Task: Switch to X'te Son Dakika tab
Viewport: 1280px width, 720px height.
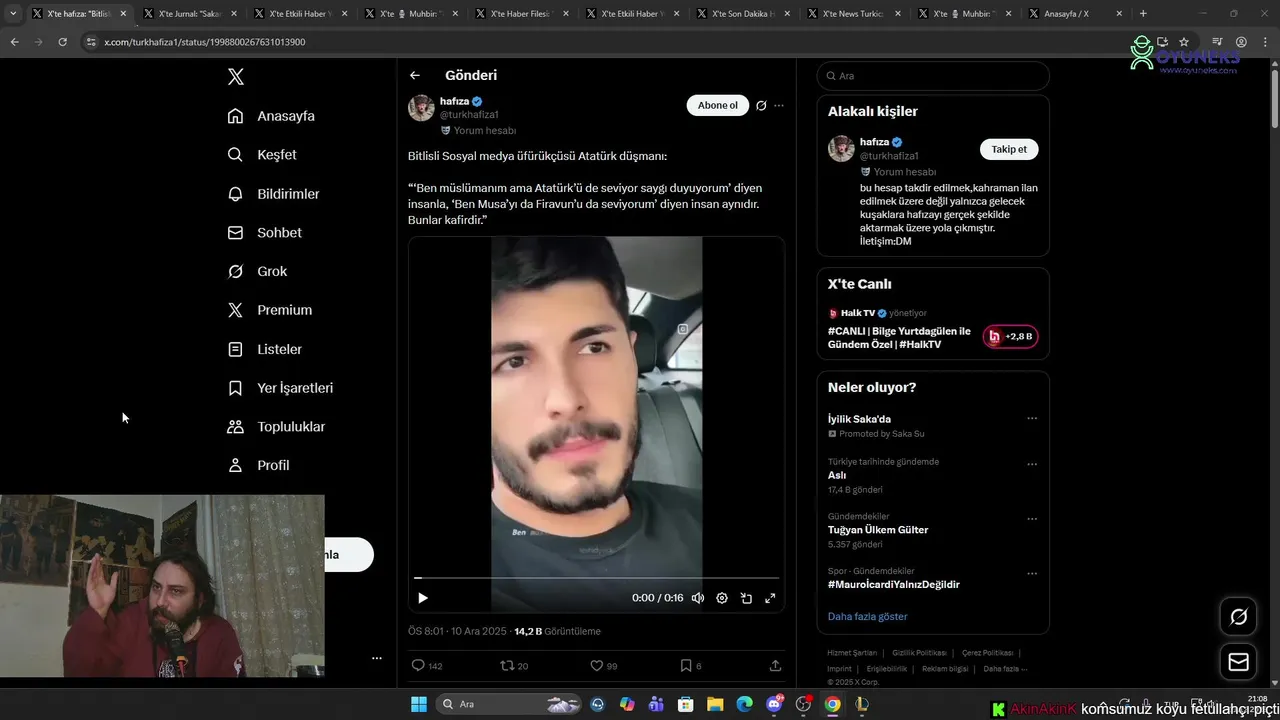Action: (x=741, y=14)
